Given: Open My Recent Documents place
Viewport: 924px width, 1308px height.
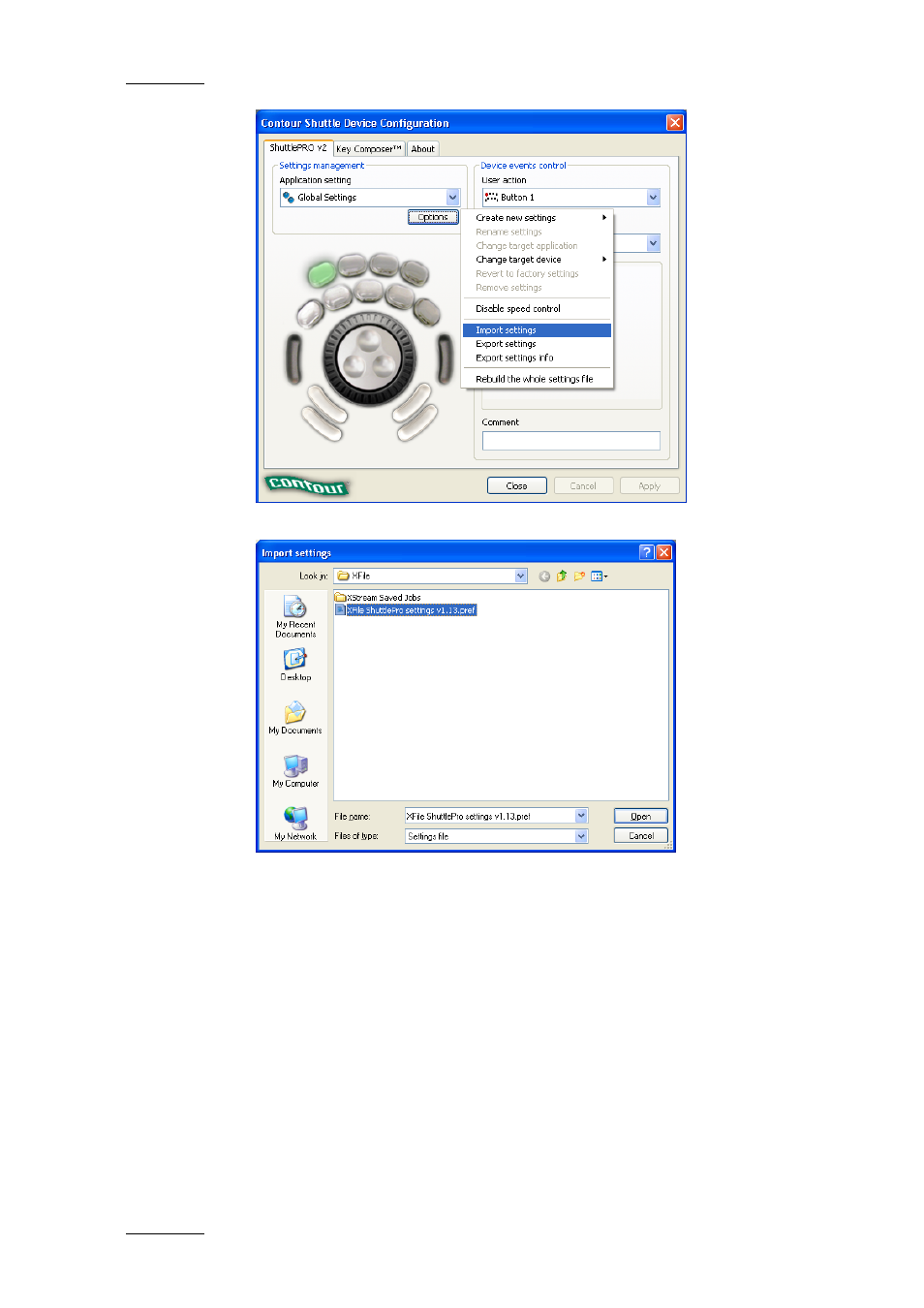Looking at the screenshot, I should 295,616.
